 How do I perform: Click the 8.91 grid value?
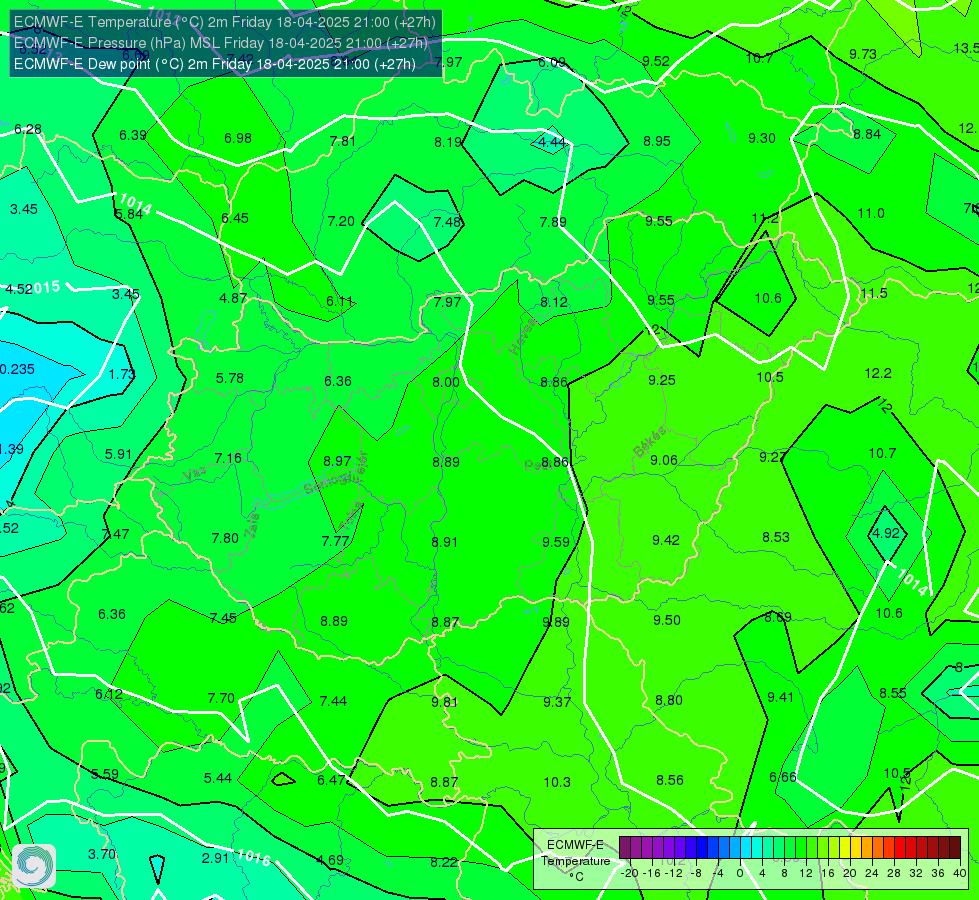pos(445,542)
